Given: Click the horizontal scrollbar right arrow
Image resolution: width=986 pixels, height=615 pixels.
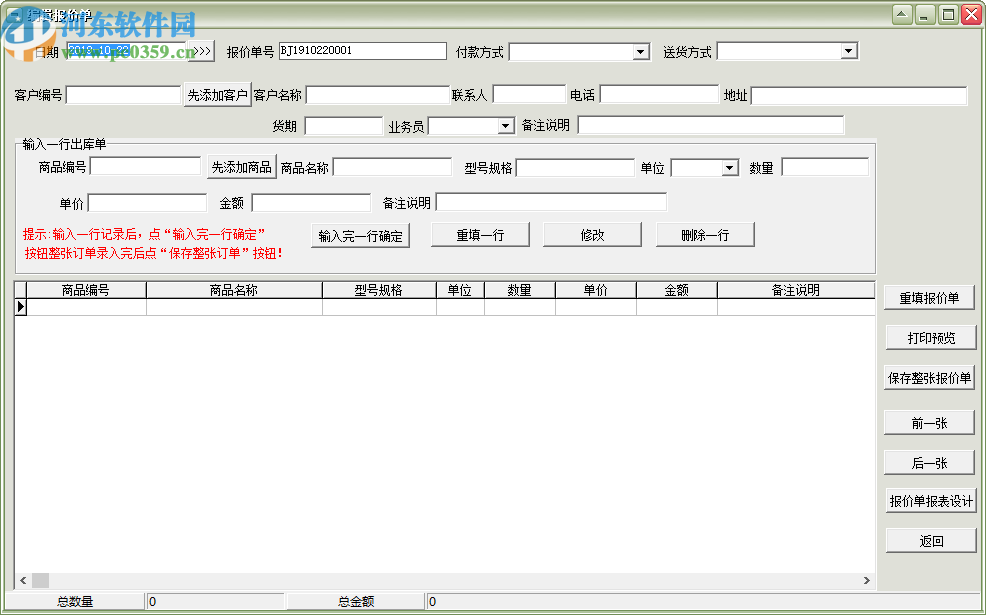Looking at the screenshot, I should point(867,580).
